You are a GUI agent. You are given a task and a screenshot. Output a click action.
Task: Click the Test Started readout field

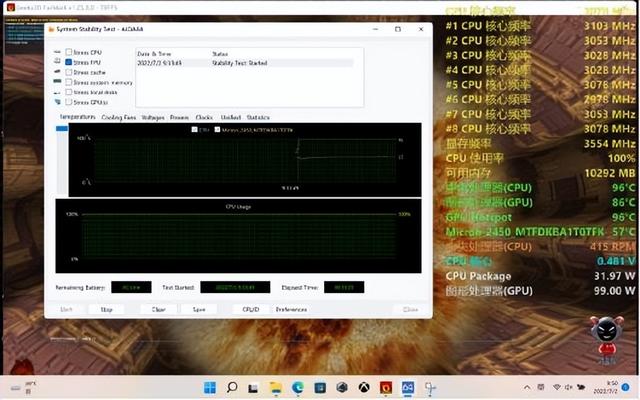click(x=235, y=287)
